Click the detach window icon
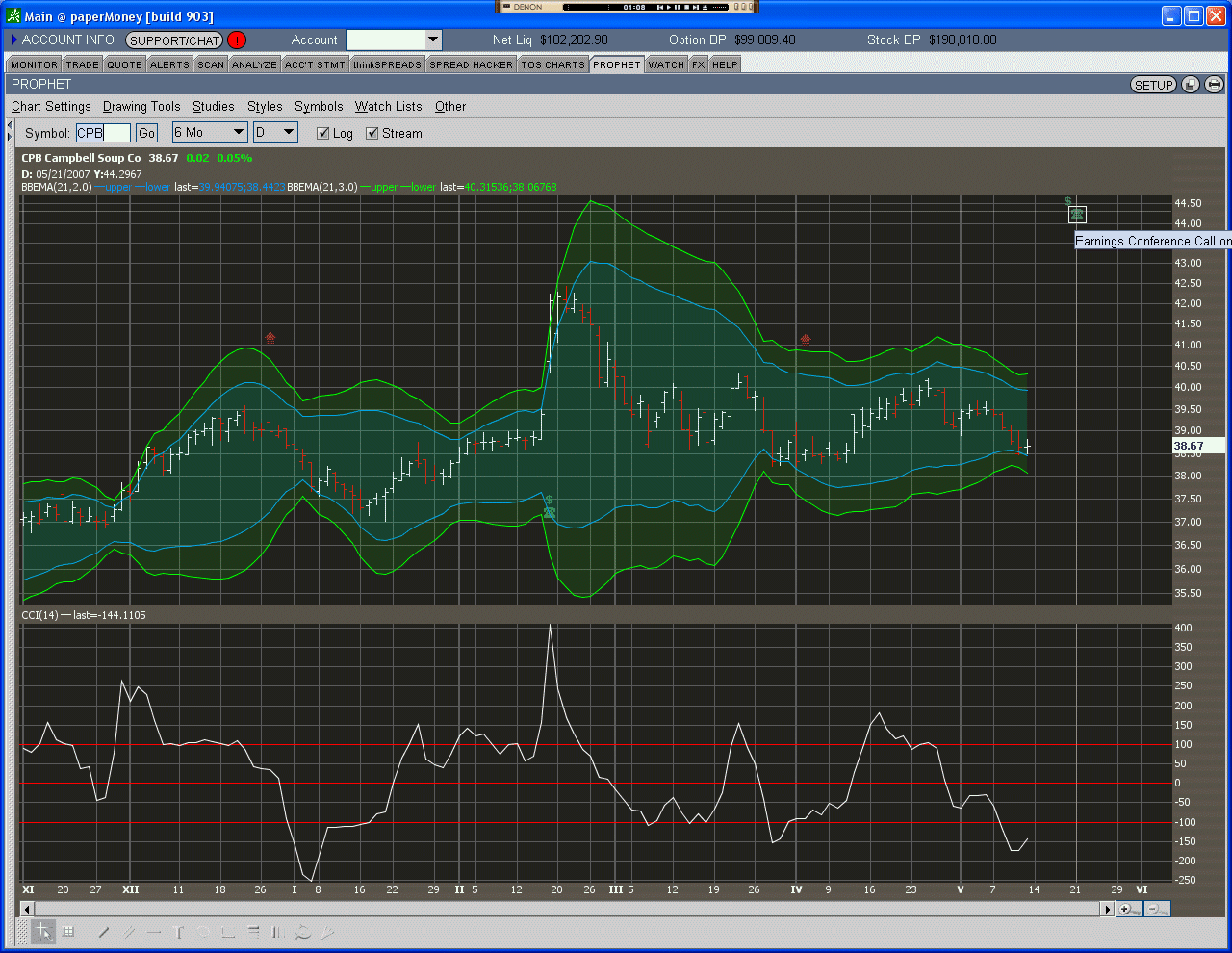1232x953 pixels. click(x=1191, y=85)
